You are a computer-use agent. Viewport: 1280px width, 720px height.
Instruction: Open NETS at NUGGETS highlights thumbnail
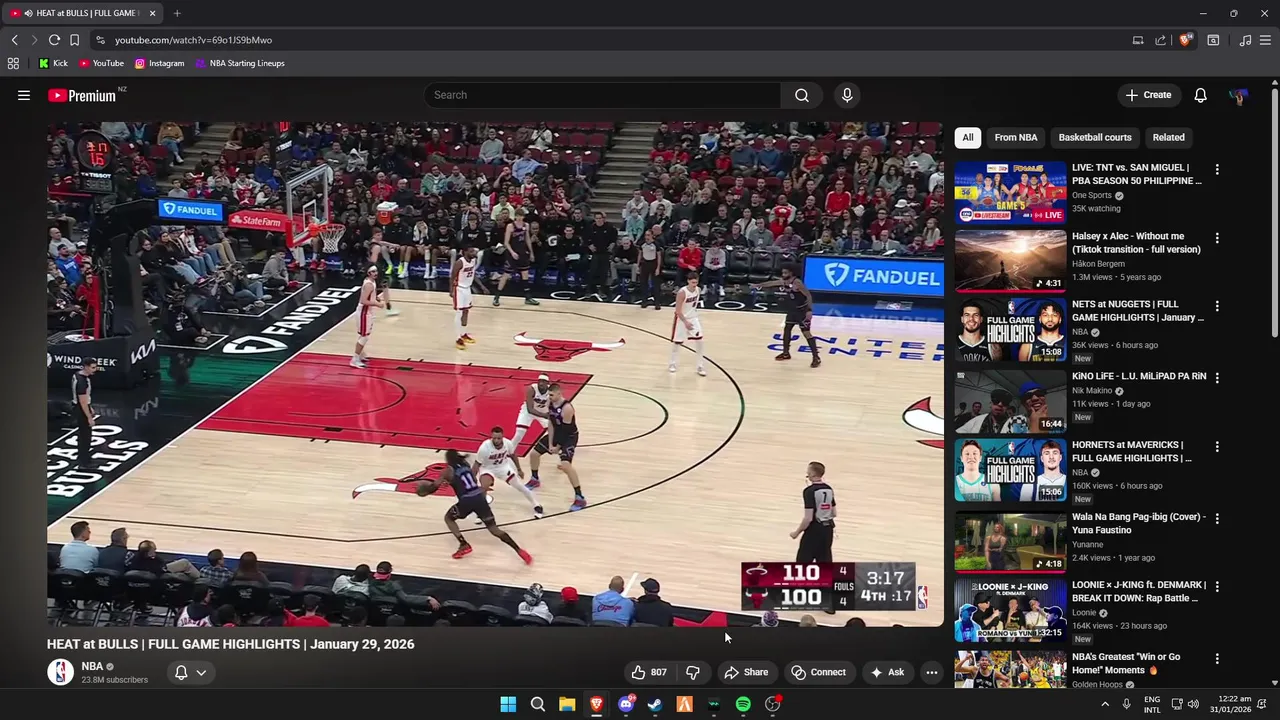coord(1010,329)
